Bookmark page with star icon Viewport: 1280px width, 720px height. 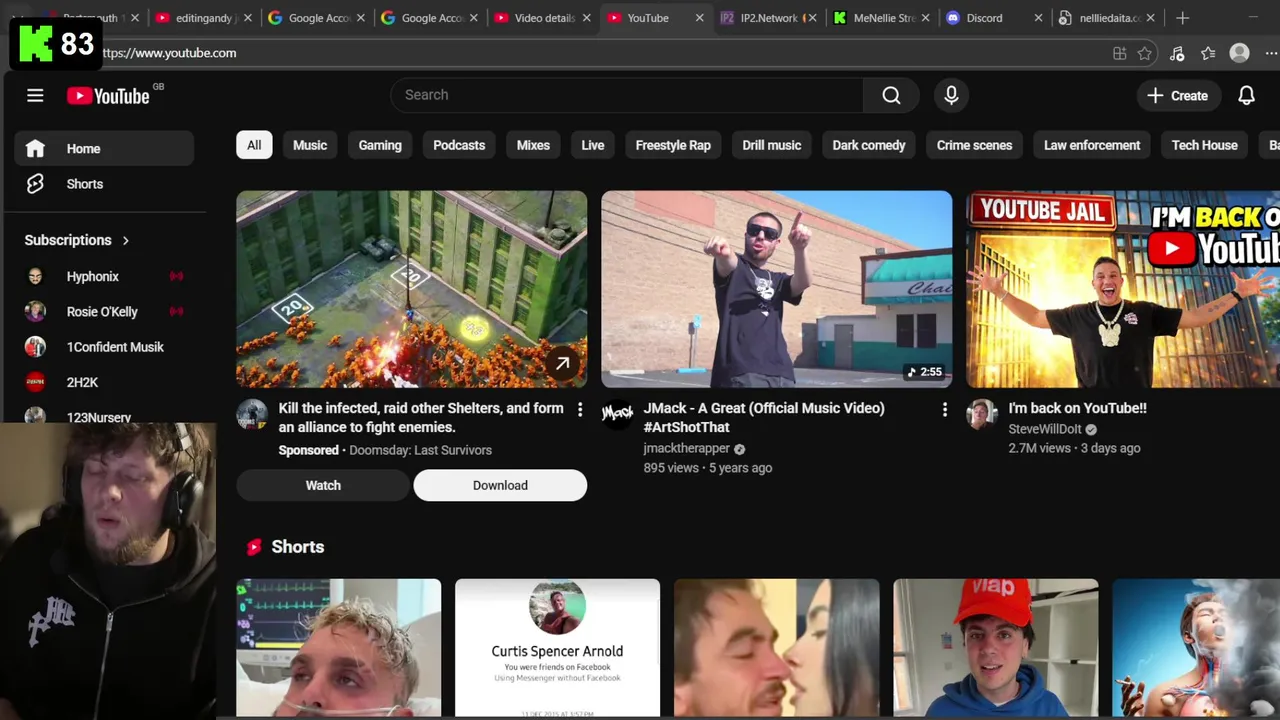click(1145, 53)
